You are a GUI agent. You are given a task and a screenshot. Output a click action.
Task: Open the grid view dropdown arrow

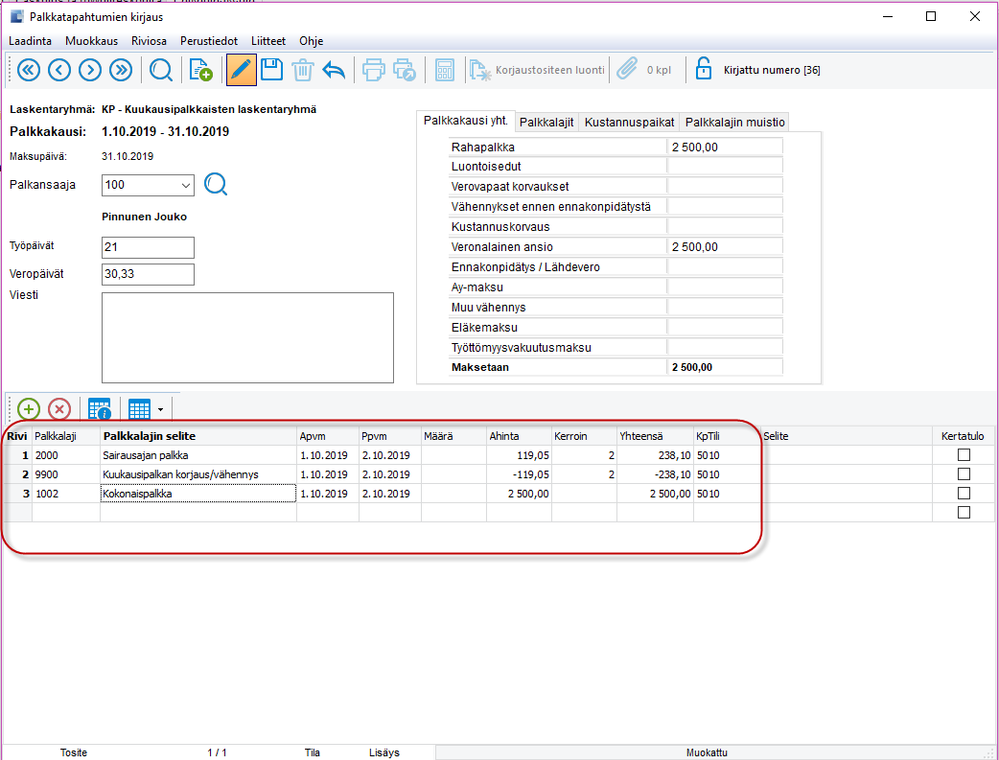(160, 409)
